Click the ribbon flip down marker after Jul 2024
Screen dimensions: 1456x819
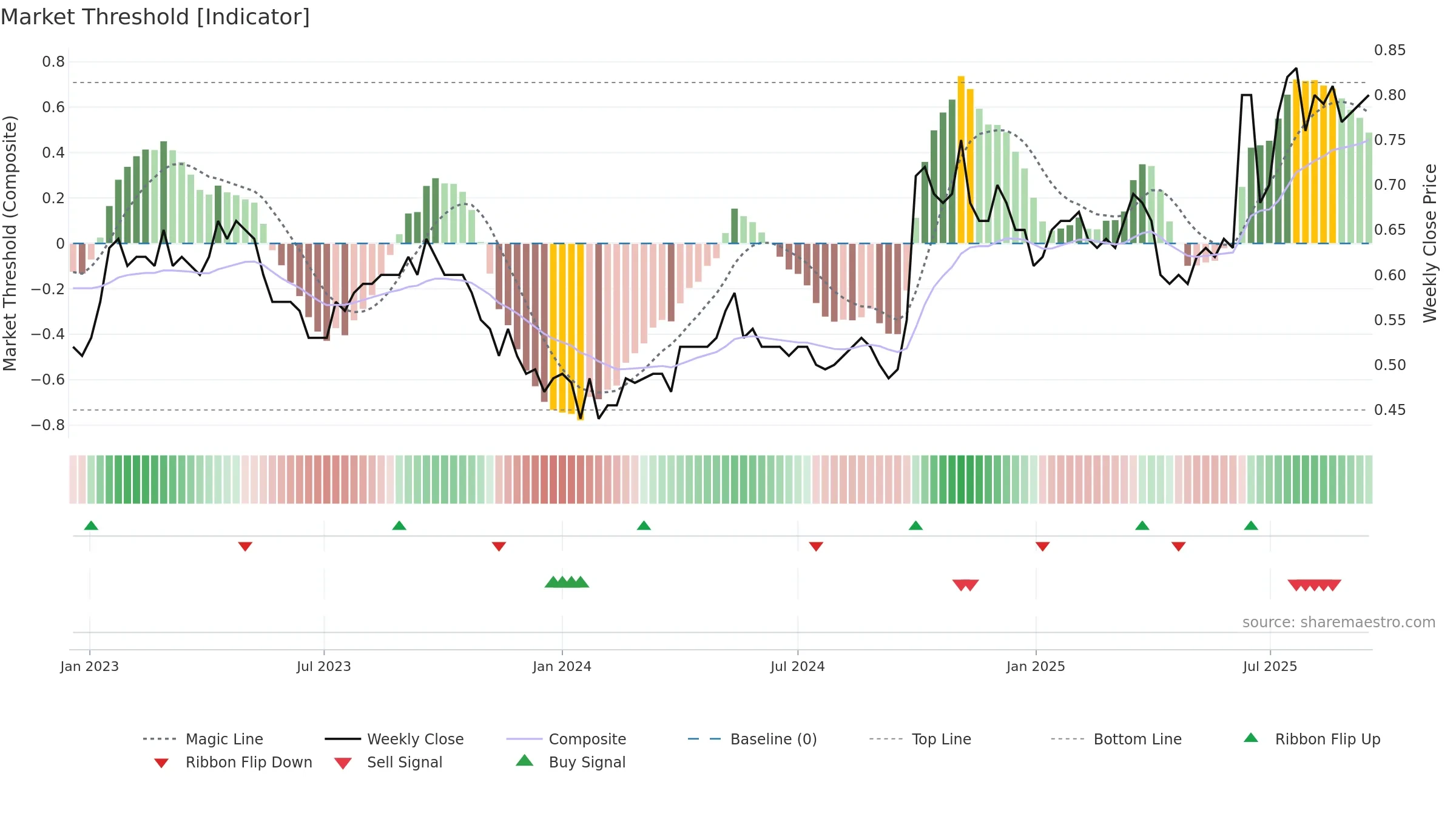click(x=816, y=547)
